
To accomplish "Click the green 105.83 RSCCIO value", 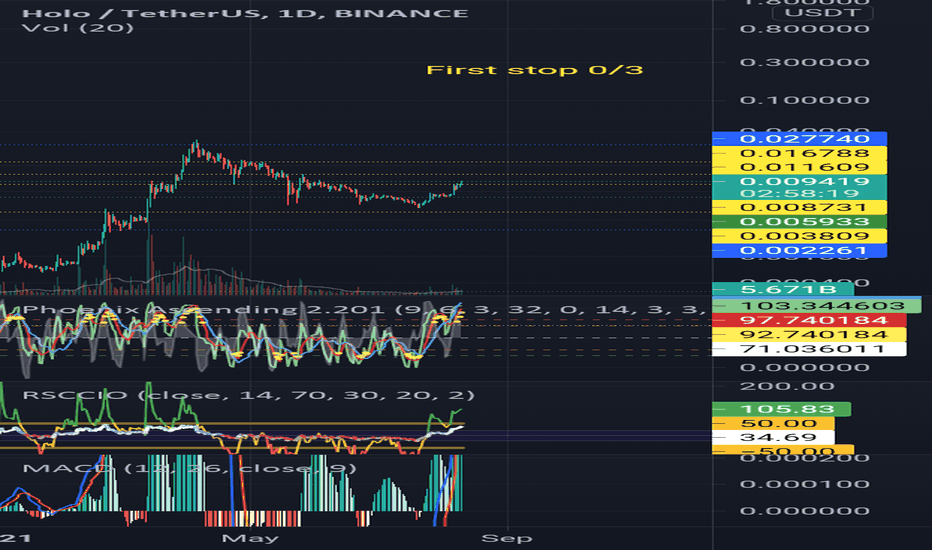I will [x=781, y=409].
